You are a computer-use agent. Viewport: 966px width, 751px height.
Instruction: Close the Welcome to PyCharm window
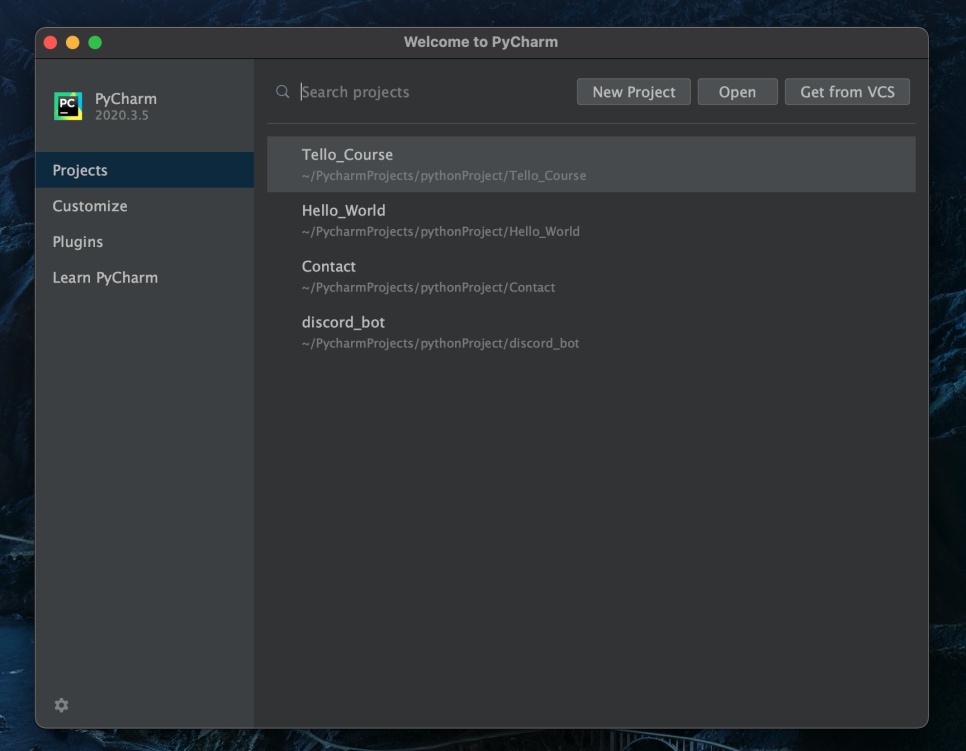tap(51, 43)
